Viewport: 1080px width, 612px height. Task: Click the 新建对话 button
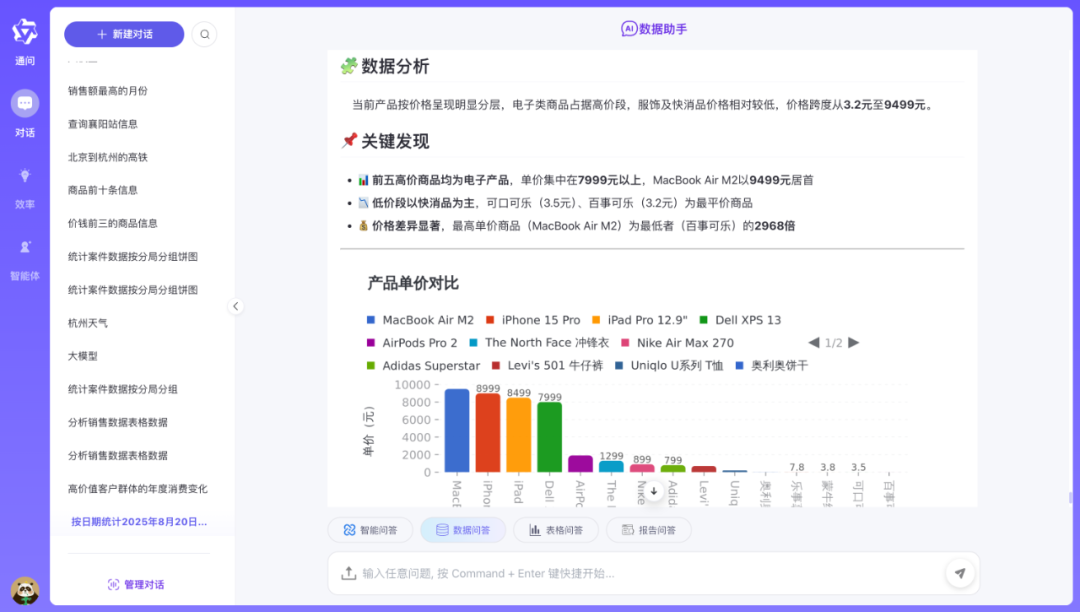pos(124,33)
